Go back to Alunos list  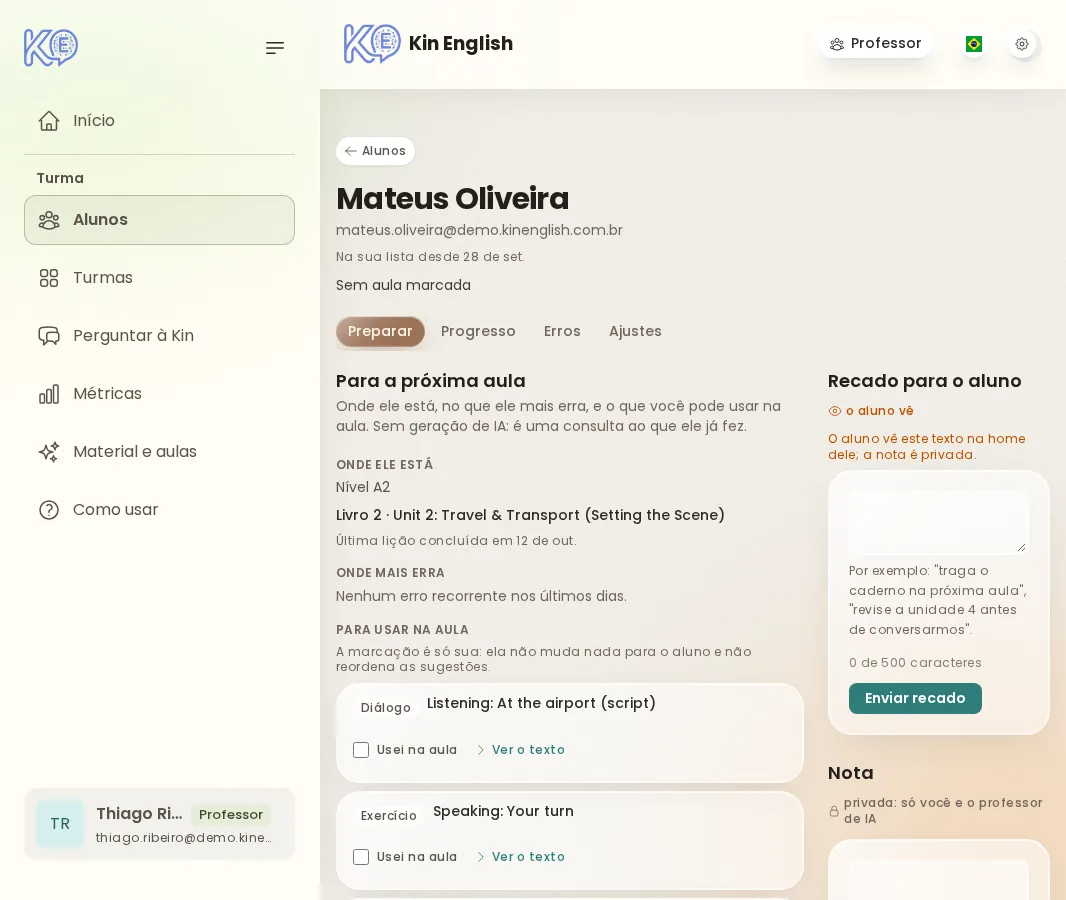pyautogui.click(x=375, y=151)
